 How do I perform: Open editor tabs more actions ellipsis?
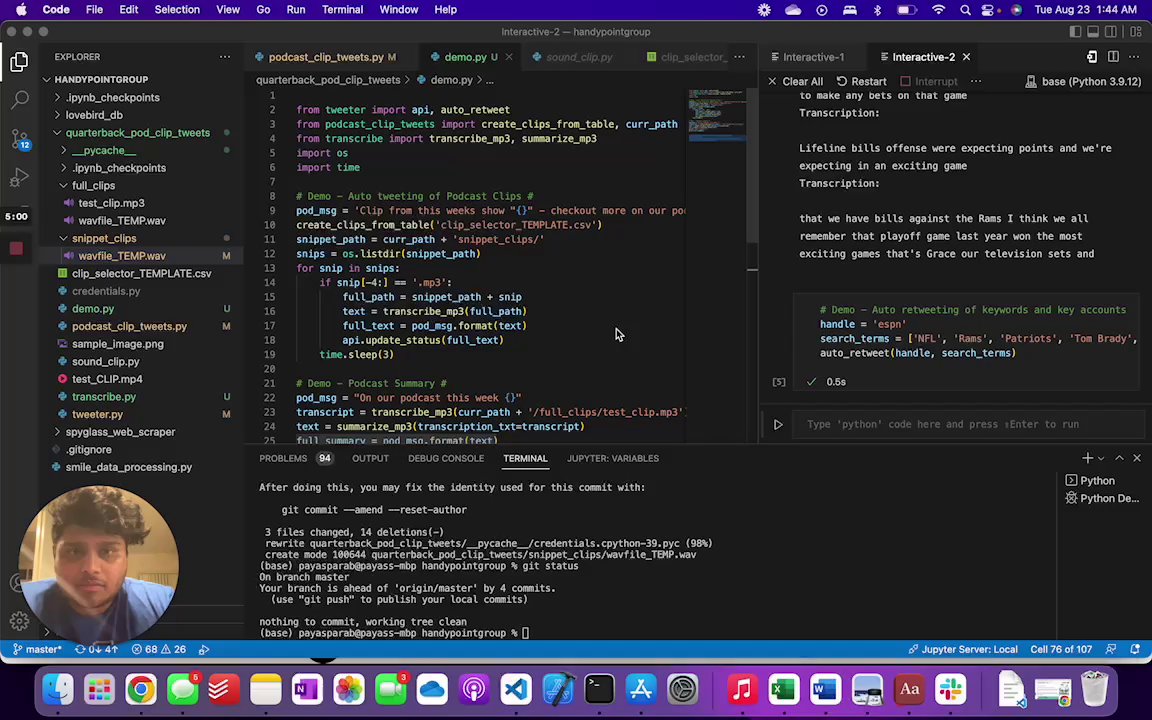coord(739,57)
